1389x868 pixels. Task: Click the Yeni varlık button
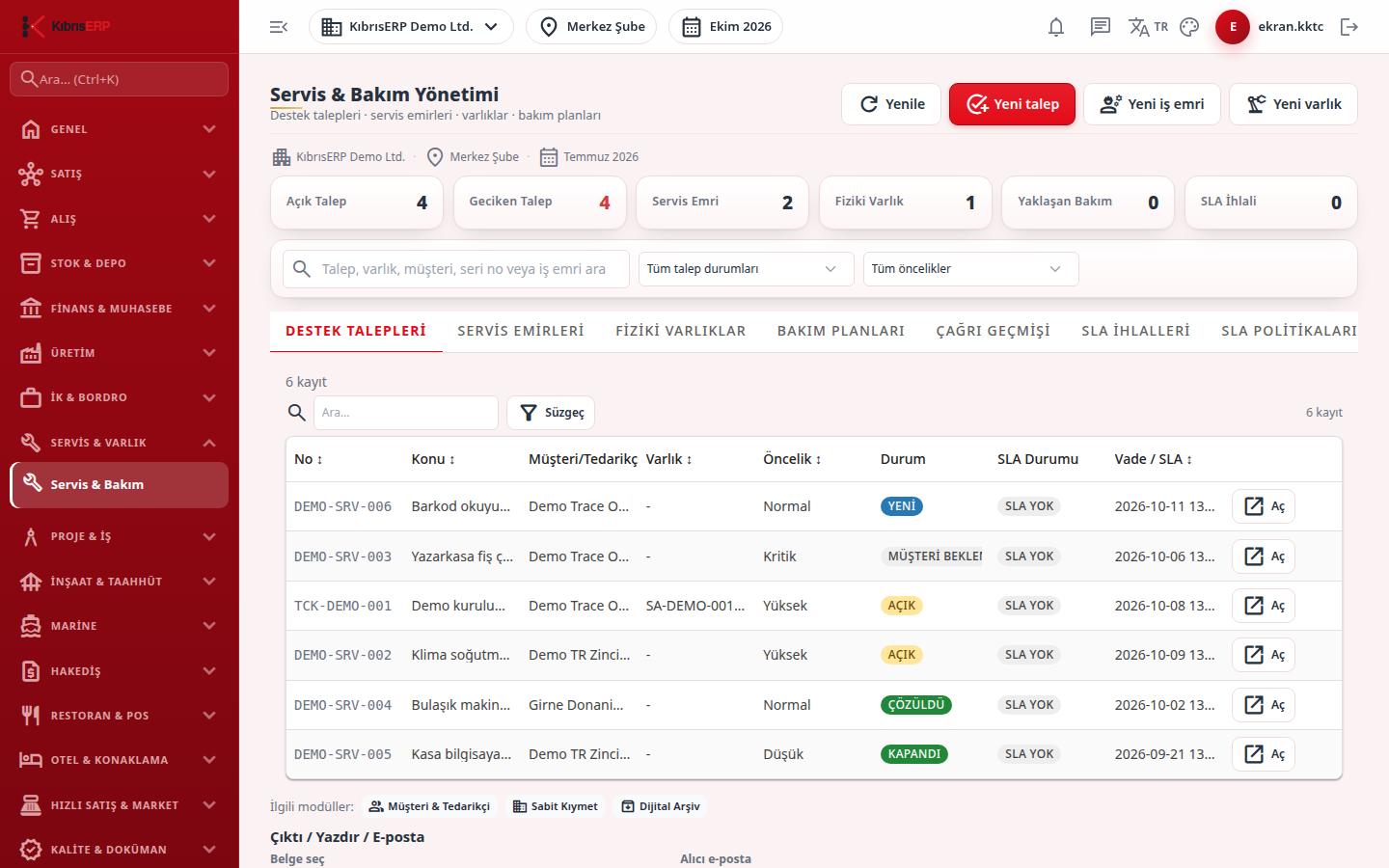[x=1294, y=104]
